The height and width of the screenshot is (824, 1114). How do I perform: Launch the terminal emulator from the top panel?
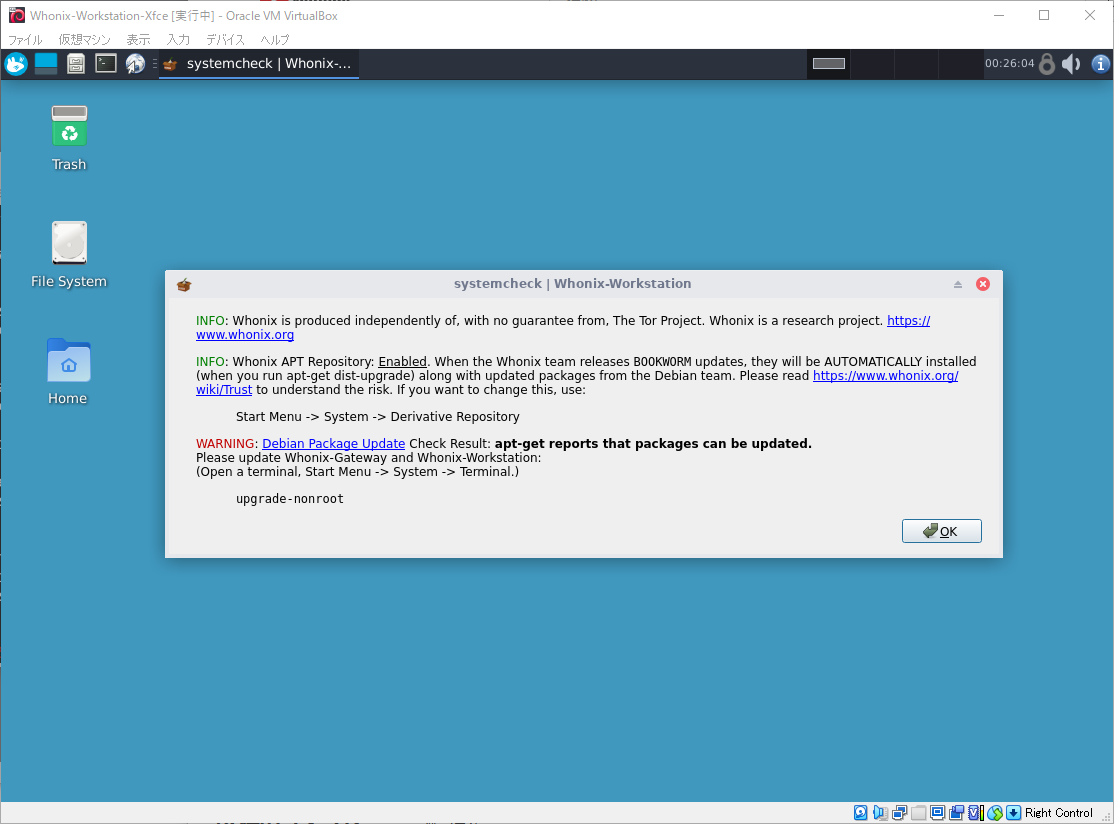105,64
